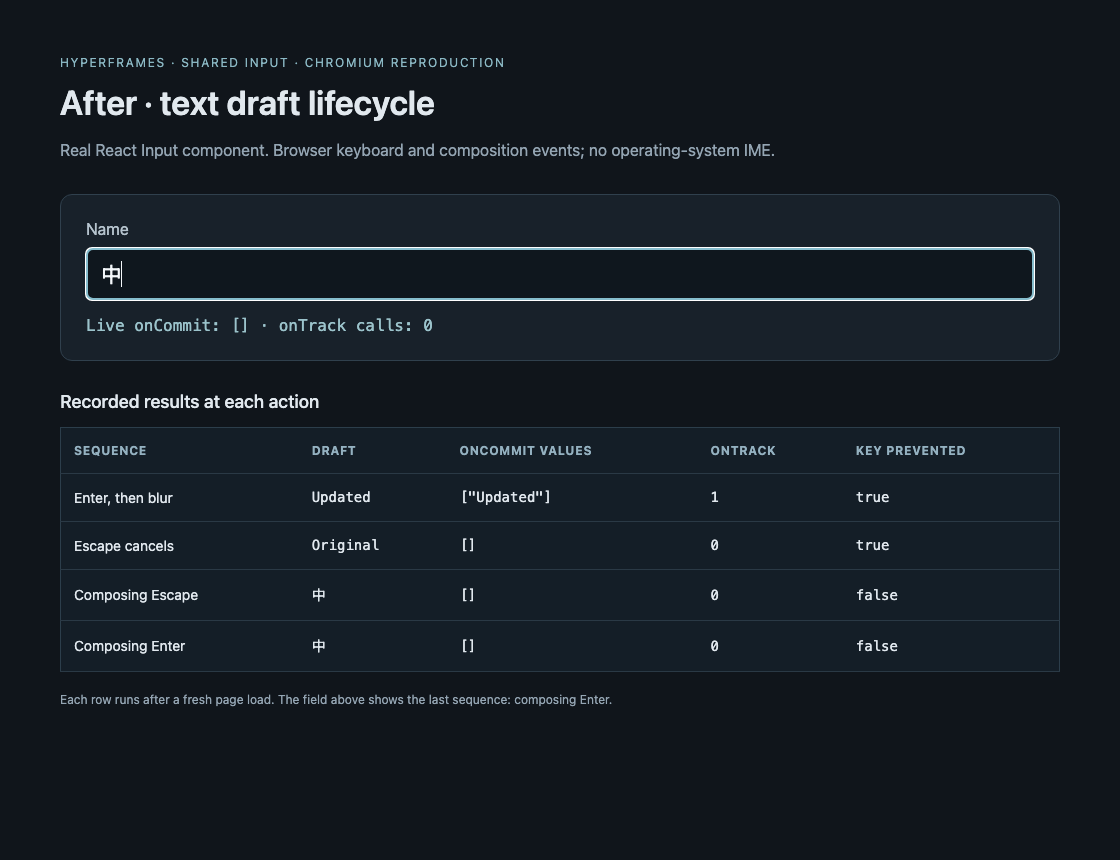
Task: Click the 'Original' draft cell
Action: [345, 545]
